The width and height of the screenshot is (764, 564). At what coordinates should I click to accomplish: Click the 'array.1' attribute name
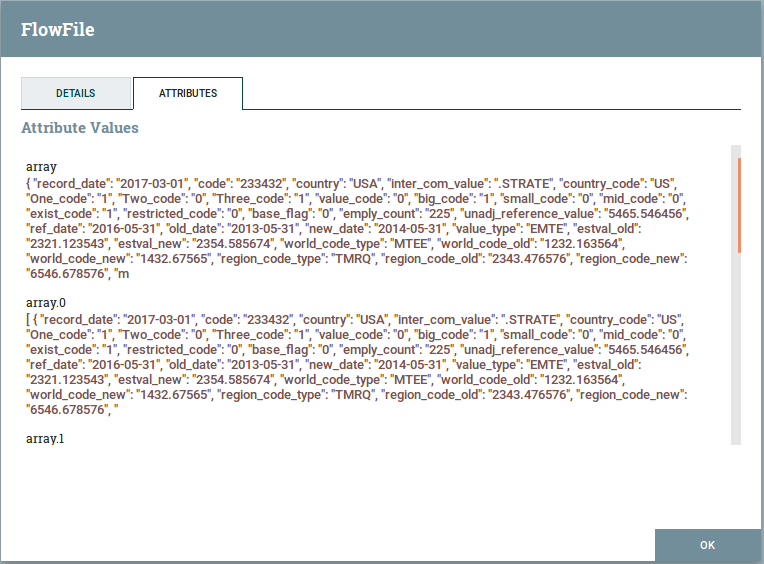pos(45,438)
